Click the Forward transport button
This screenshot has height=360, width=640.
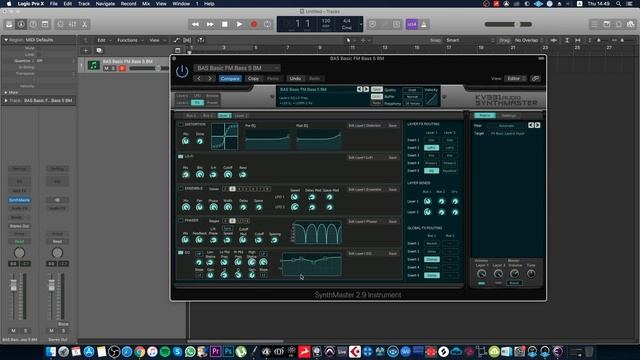[x=210, y=24]
